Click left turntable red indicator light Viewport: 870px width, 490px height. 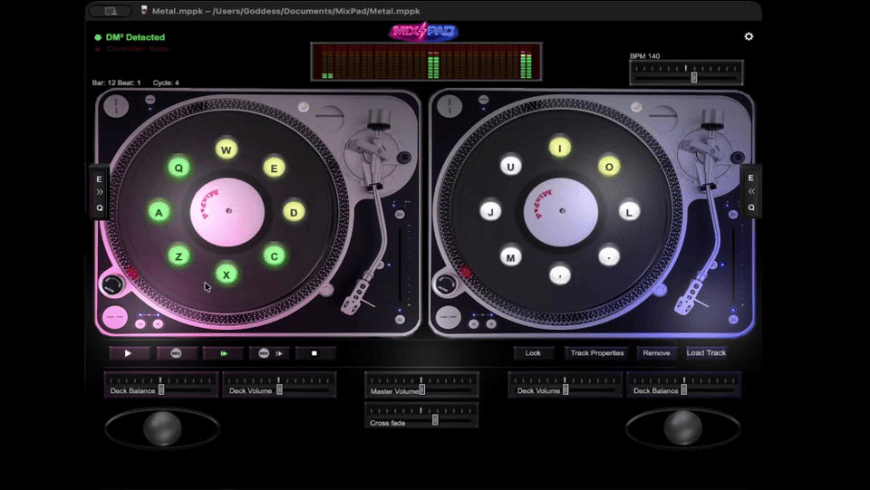pyautogui.click(x=132, y=273)
